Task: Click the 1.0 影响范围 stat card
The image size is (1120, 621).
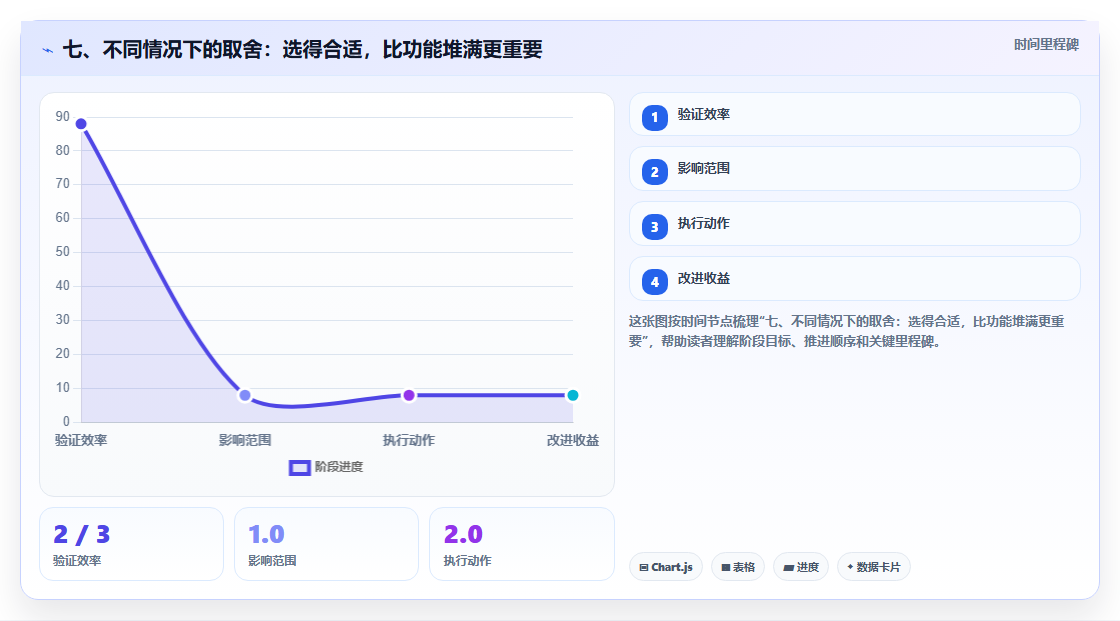Action: (x=326, y=544)
